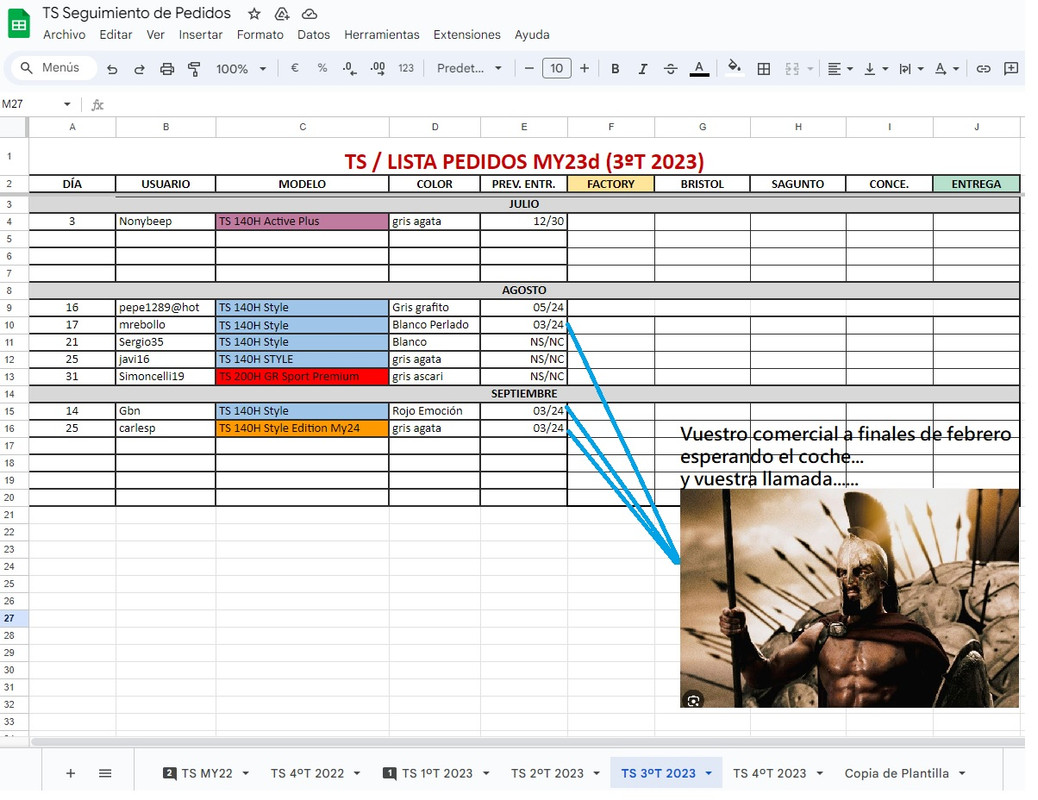Expand merge cells options arrow

[810, 69]
